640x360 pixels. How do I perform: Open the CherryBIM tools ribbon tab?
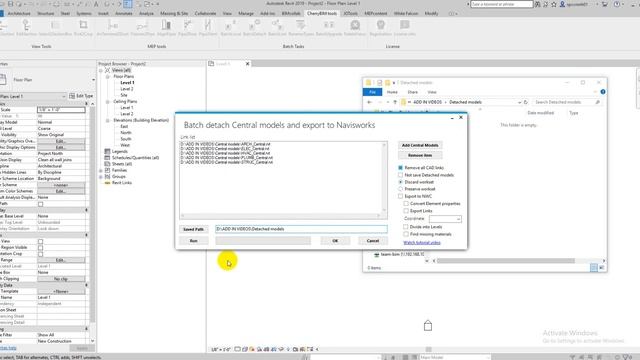322,13
